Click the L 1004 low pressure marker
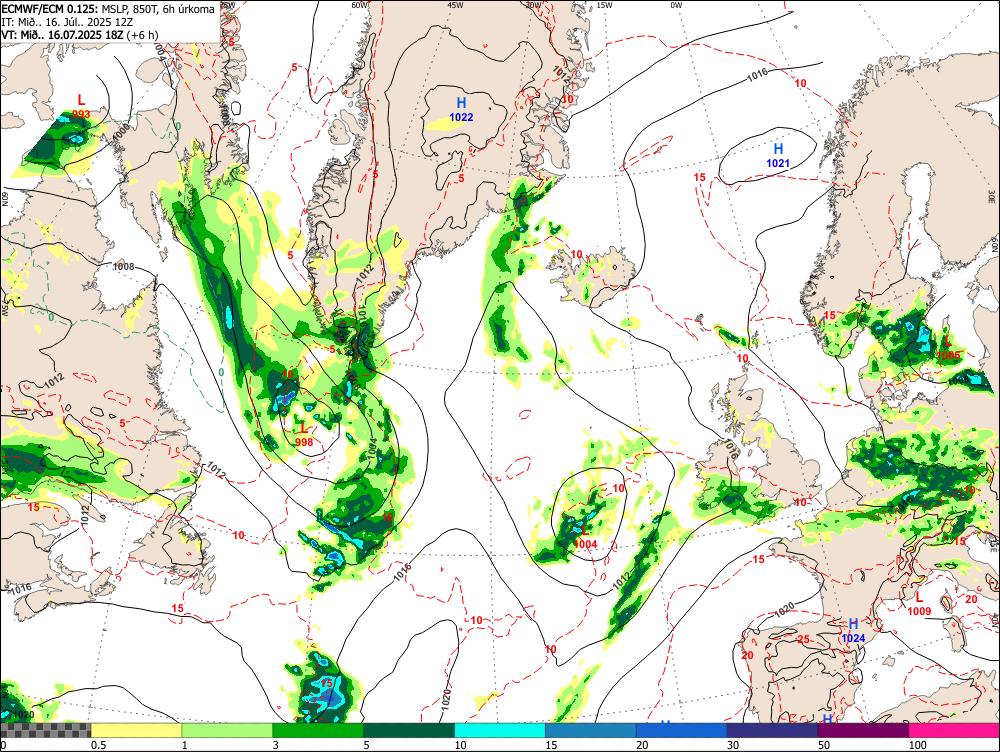The width and height of the screenshot is (1000, 752). point(585,536)
